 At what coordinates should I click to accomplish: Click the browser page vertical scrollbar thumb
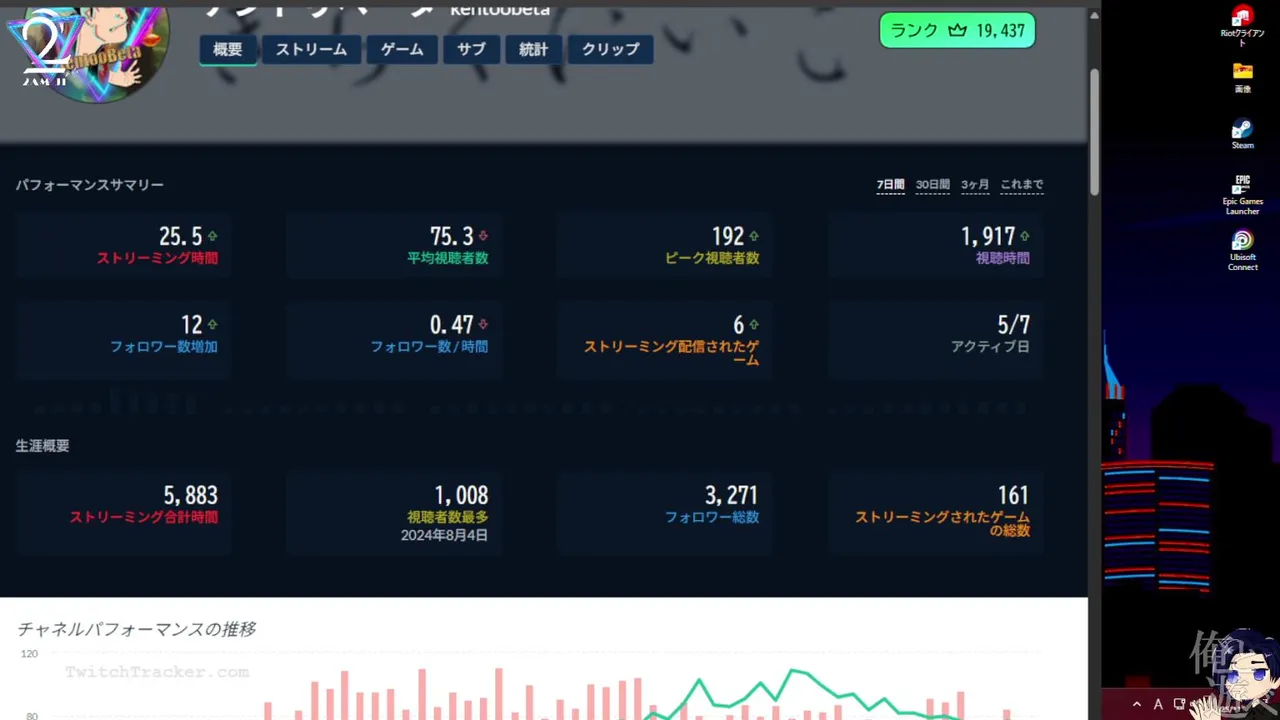tap(1094, 132)
